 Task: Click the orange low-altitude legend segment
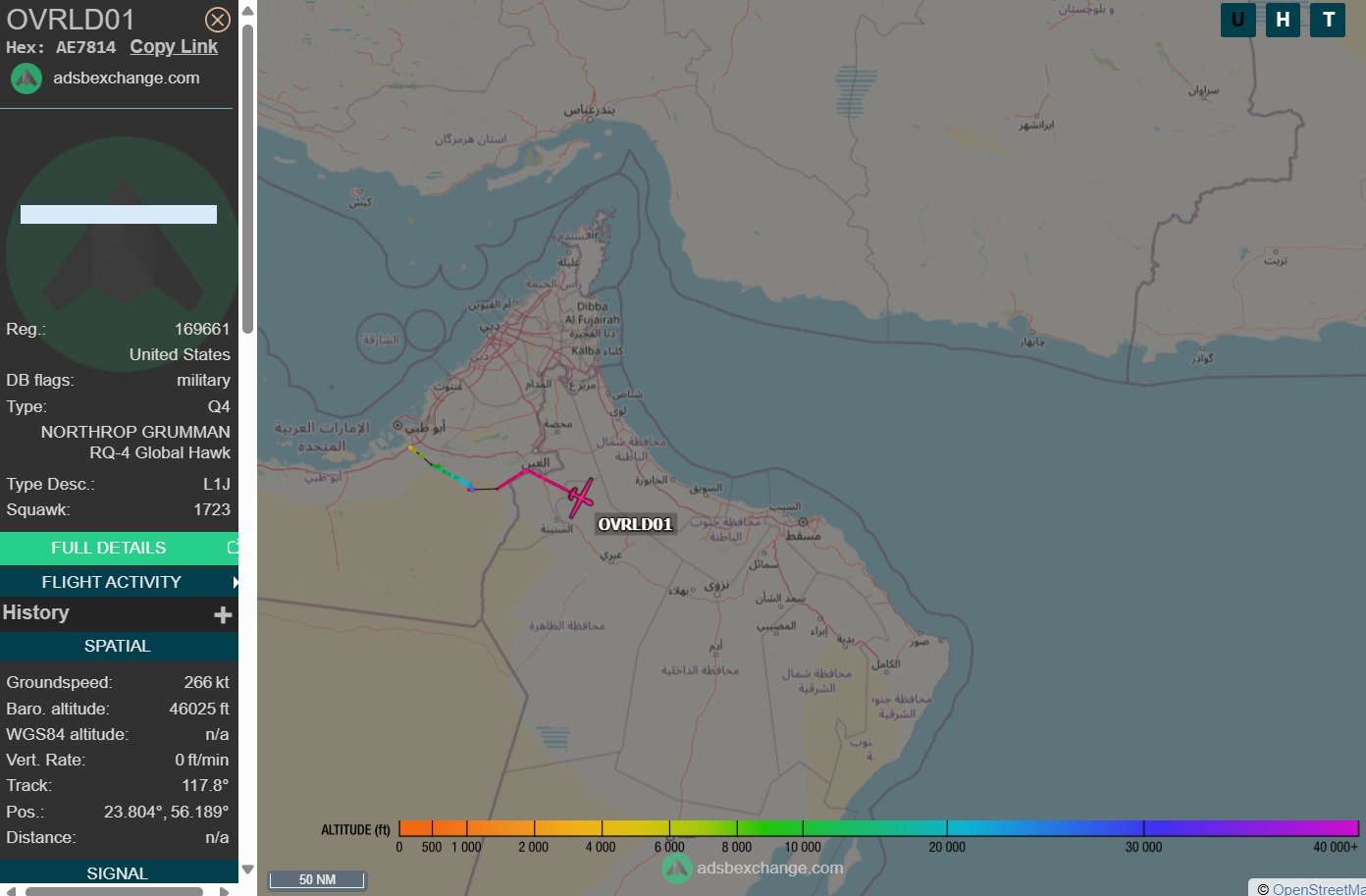coord(433,828)
